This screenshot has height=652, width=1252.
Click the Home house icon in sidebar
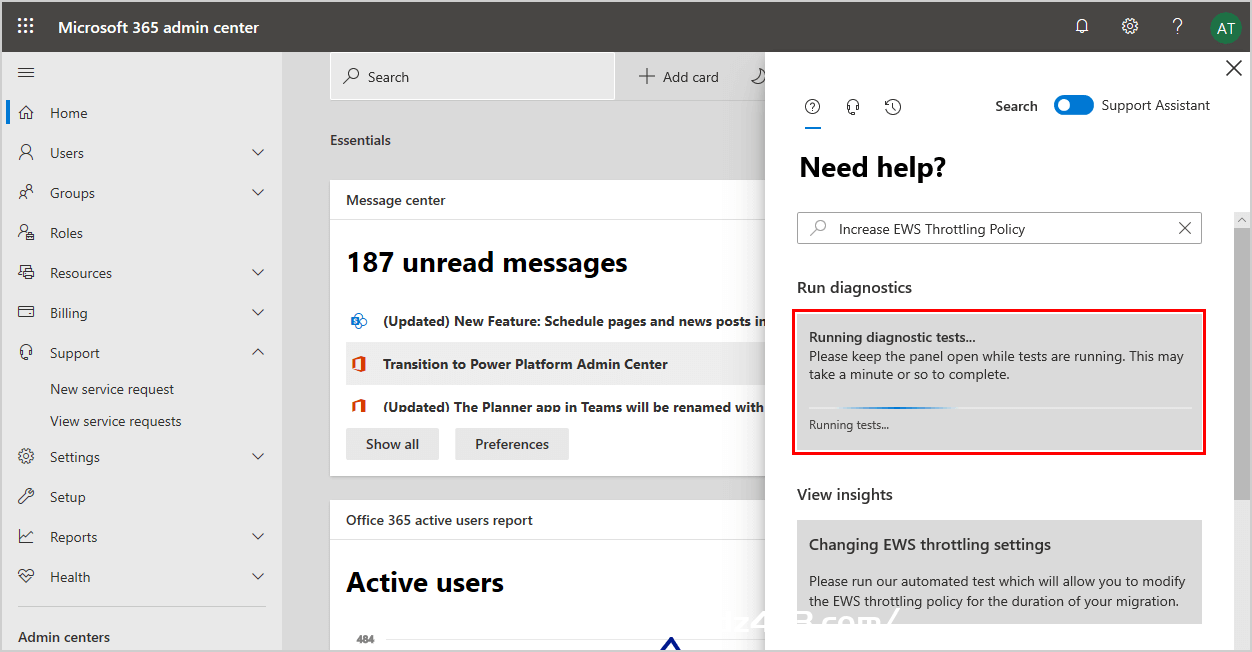click(x=27, y=113)
